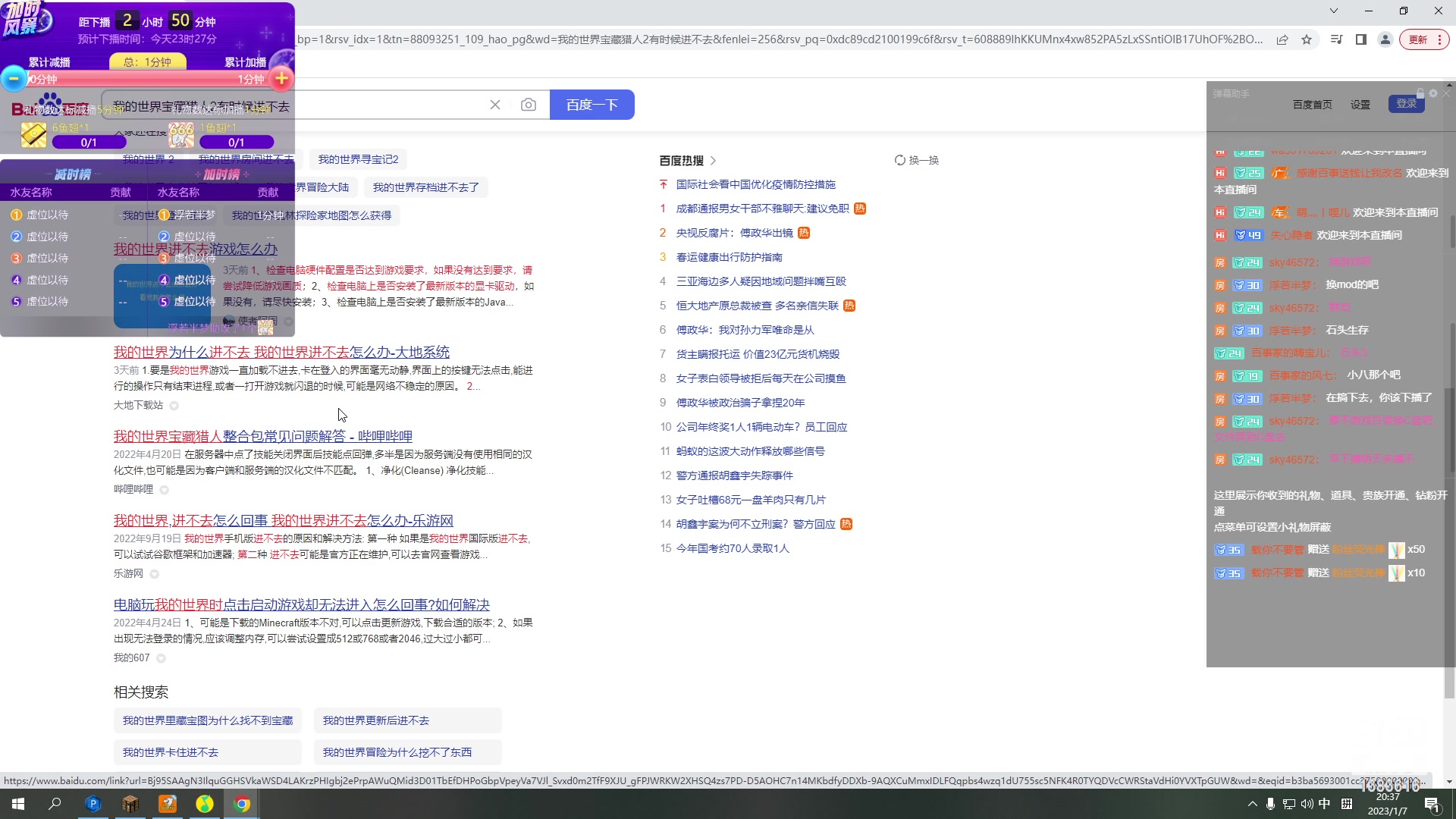The height and width of the screenshot is (819, 1456).
Task: Open hot search 三亚海边多人疑因地域问题拌嘴互殴
Action: point(761,281)
